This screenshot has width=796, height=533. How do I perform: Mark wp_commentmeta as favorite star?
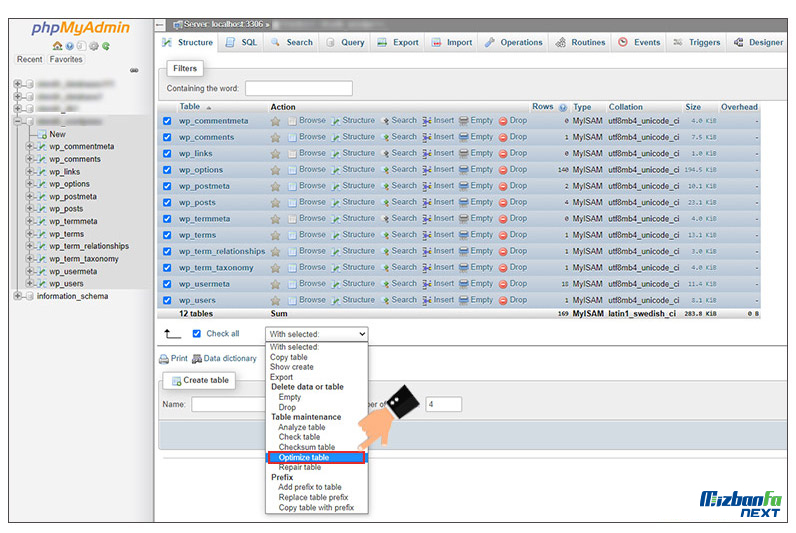[275, 121]
